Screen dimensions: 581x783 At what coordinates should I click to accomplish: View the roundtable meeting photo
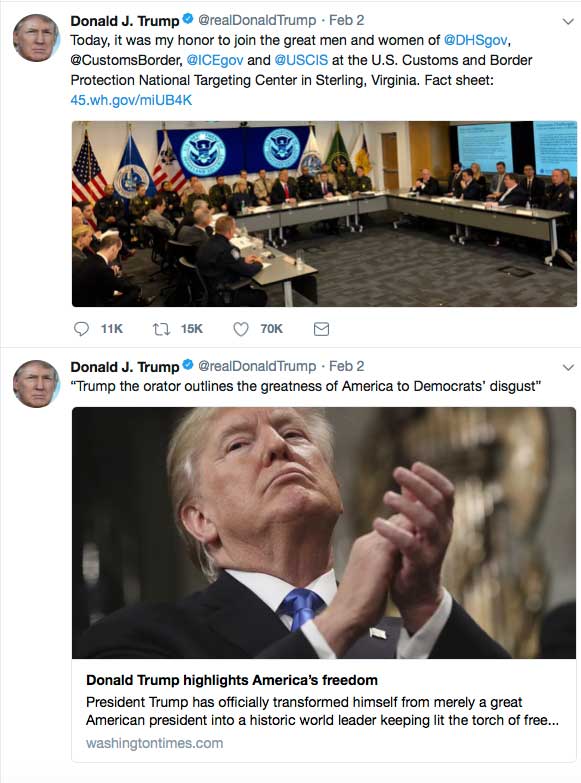(x=324, y=214)
